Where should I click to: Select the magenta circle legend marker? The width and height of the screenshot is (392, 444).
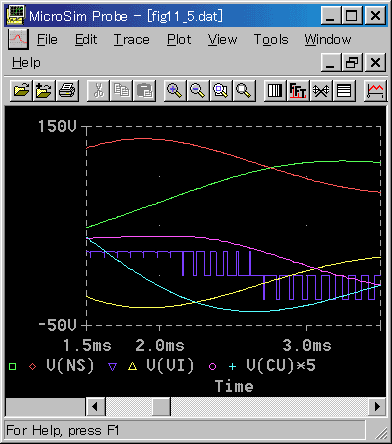pos(212,367)
